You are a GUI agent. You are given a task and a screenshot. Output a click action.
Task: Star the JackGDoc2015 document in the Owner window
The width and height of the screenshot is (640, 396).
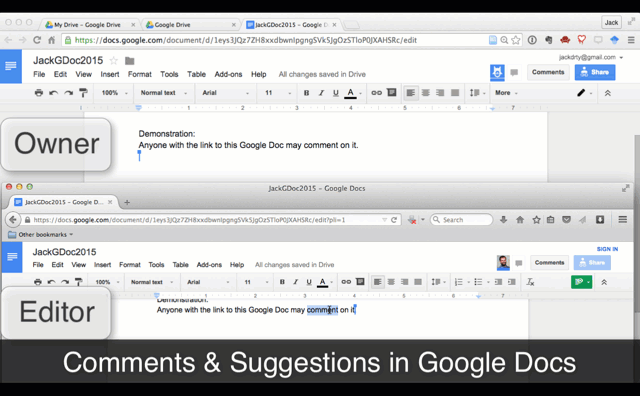tap(113, 61)
